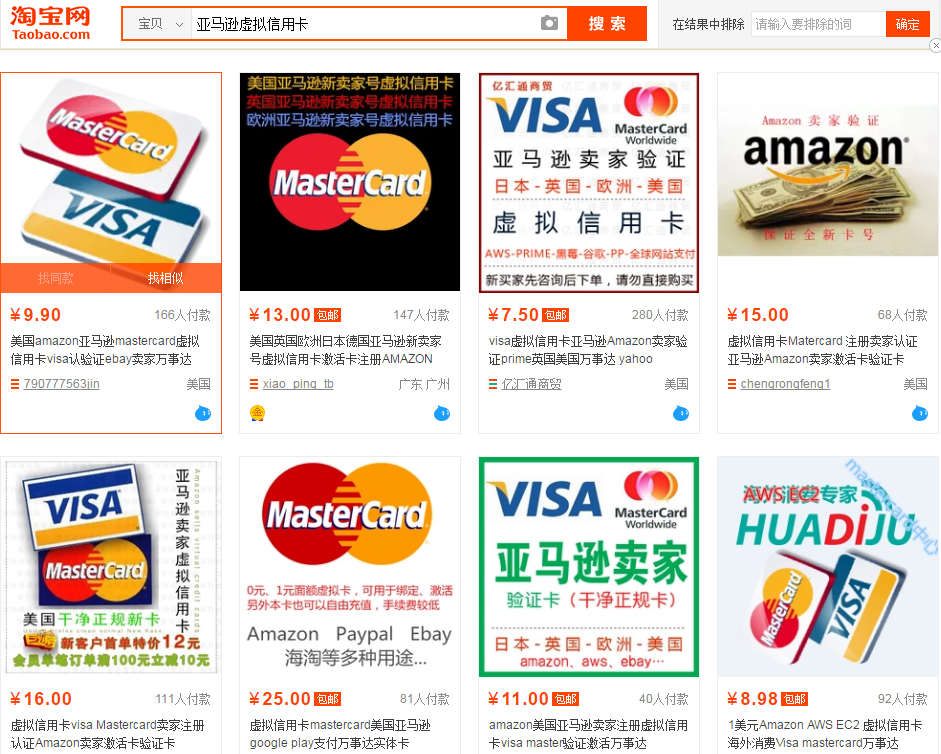Viewport: 941px width, 754px height.
Task: Click the main search text field
Action: click(366, 24)
